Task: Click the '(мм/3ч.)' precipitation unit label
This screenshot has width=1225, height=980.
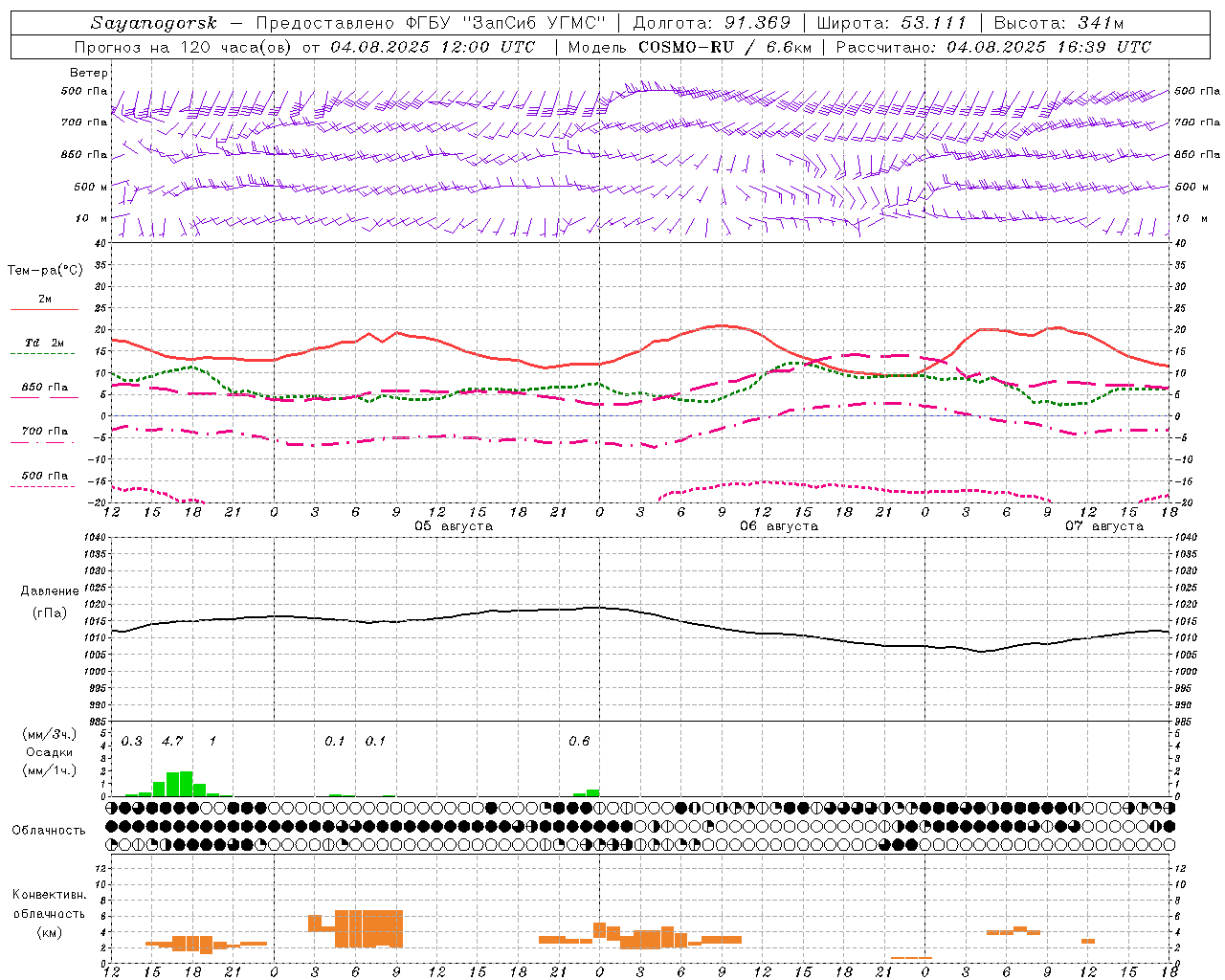Action: point(50,735)
